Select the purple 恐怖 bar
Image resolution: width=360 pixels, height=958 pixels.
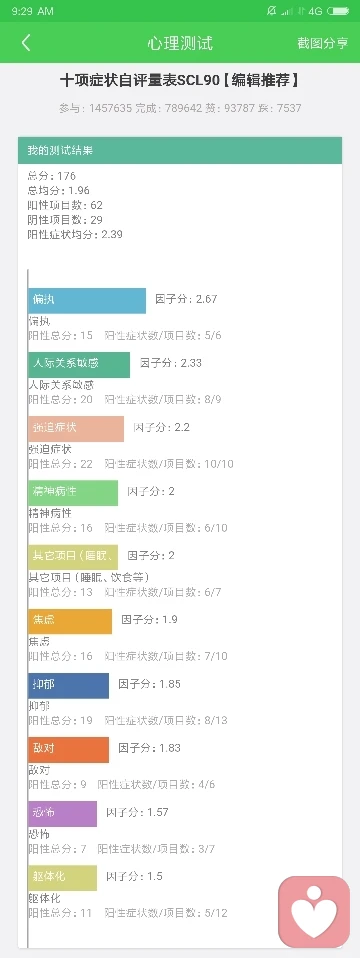click(x=62, y=814)
